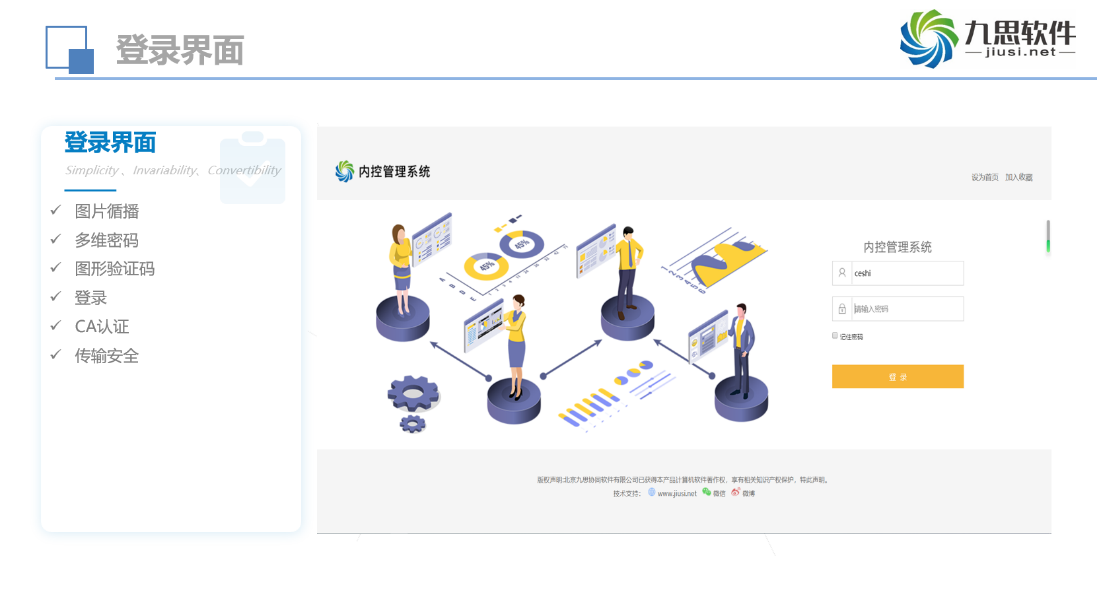
Task: Click the Weibo icon in footer
Action: pyautogui.click(x=735, y=492)
